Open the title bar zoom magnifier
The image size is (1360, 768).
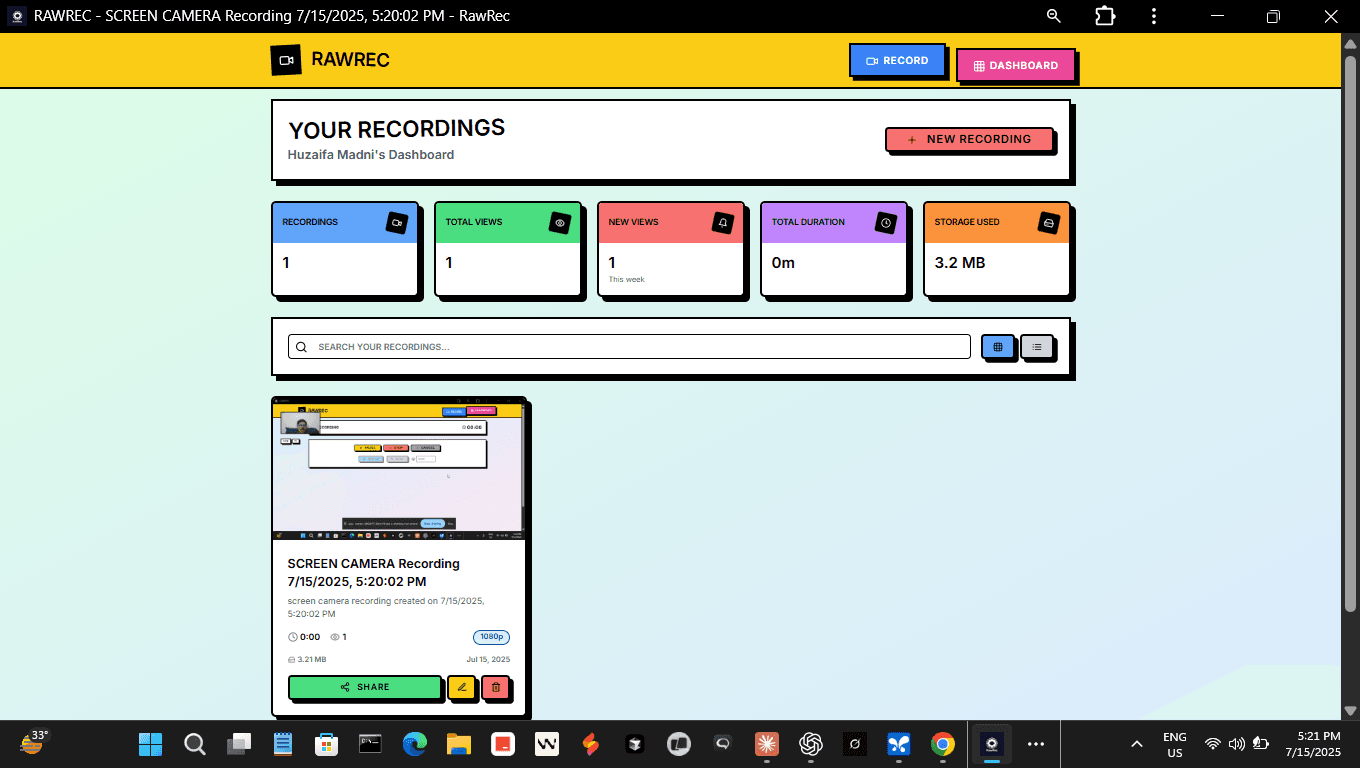[1054, 16]
